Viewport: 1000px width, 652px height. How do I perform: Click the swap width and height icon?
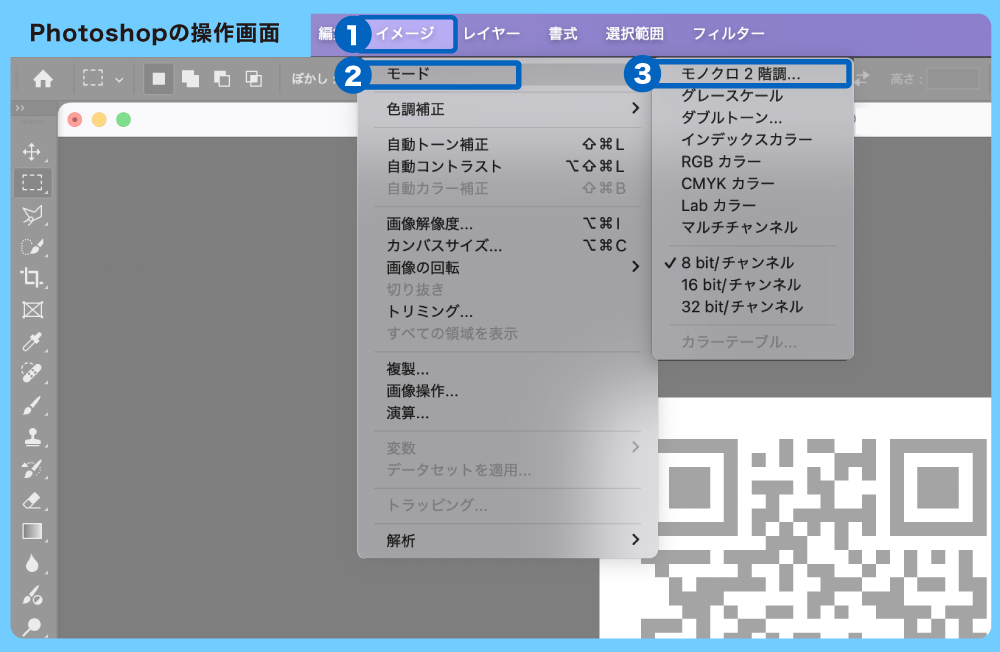click(862, 78)
